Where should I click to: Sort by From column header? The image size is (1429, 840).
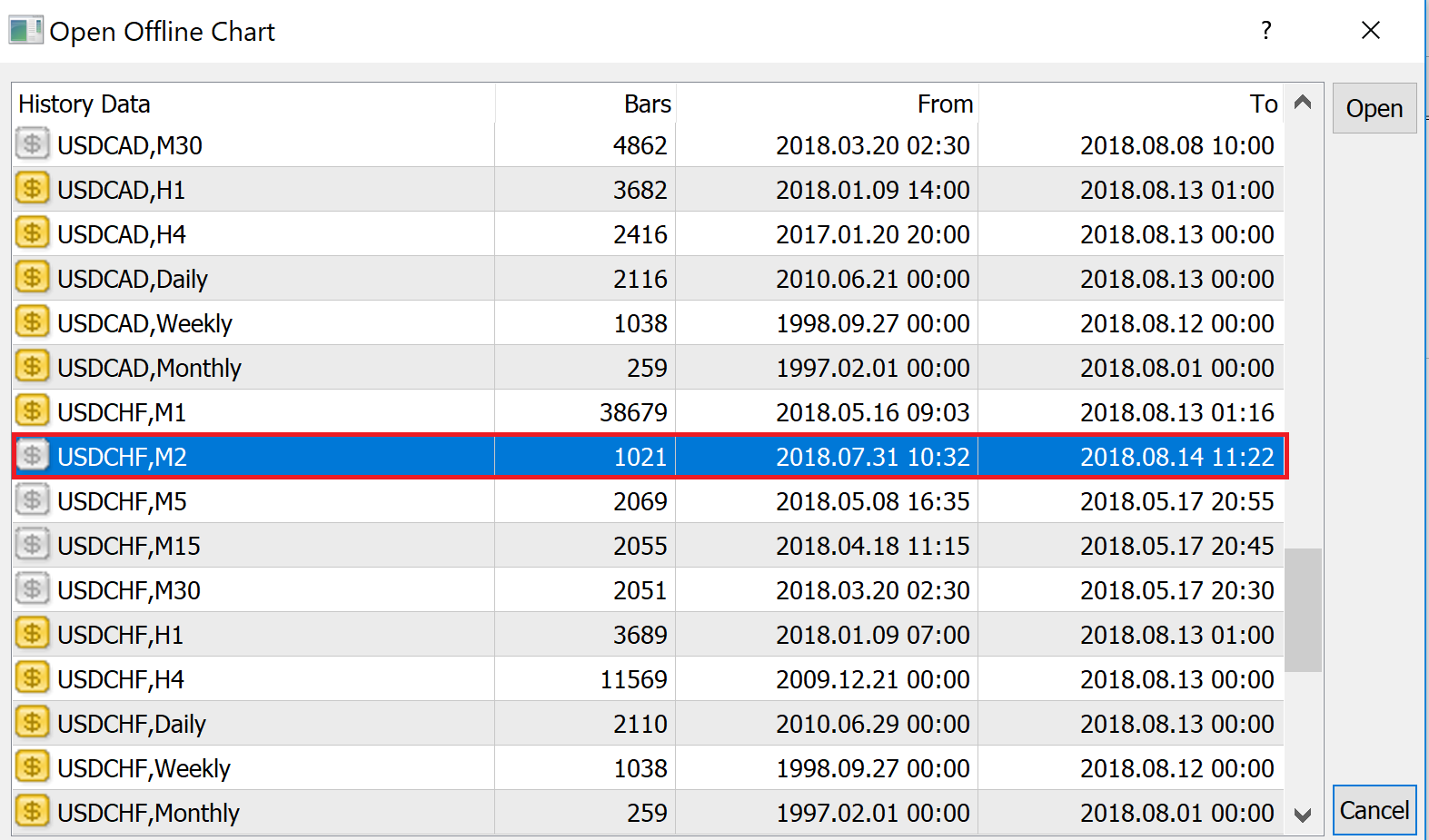[828, 104]
